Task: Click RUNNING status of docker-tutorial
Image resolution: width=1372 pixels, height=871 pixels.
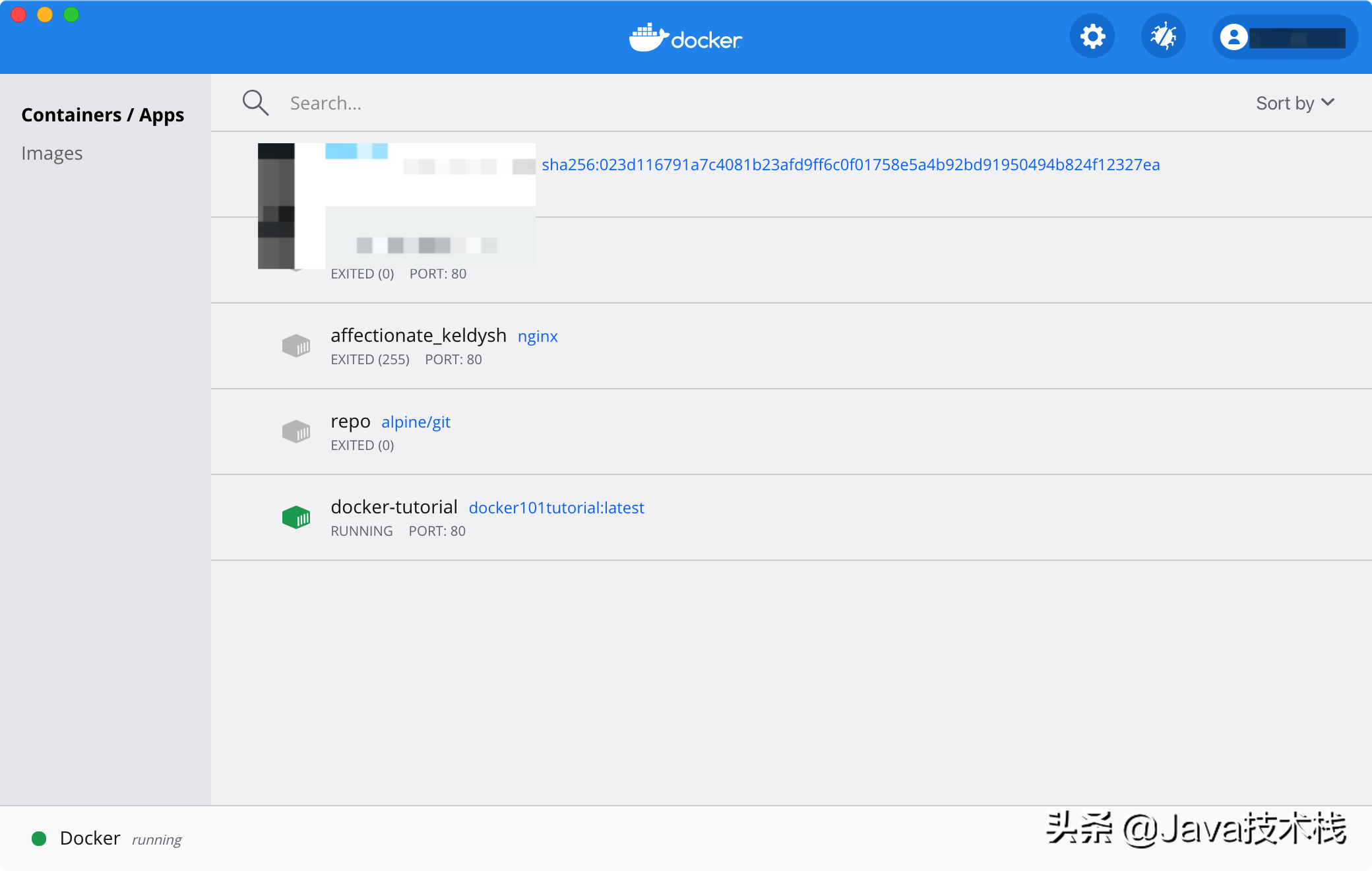Action: 361,531
